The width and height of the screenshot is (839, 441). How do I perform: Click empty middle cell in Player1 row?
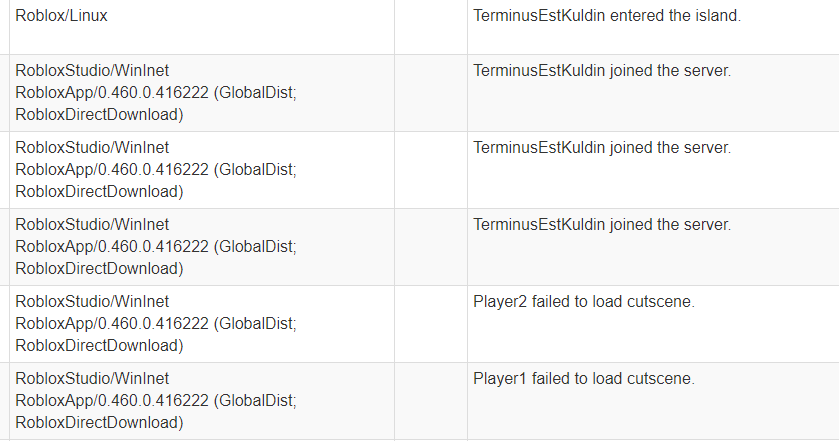pyautogui.click(x=430, y=401)
